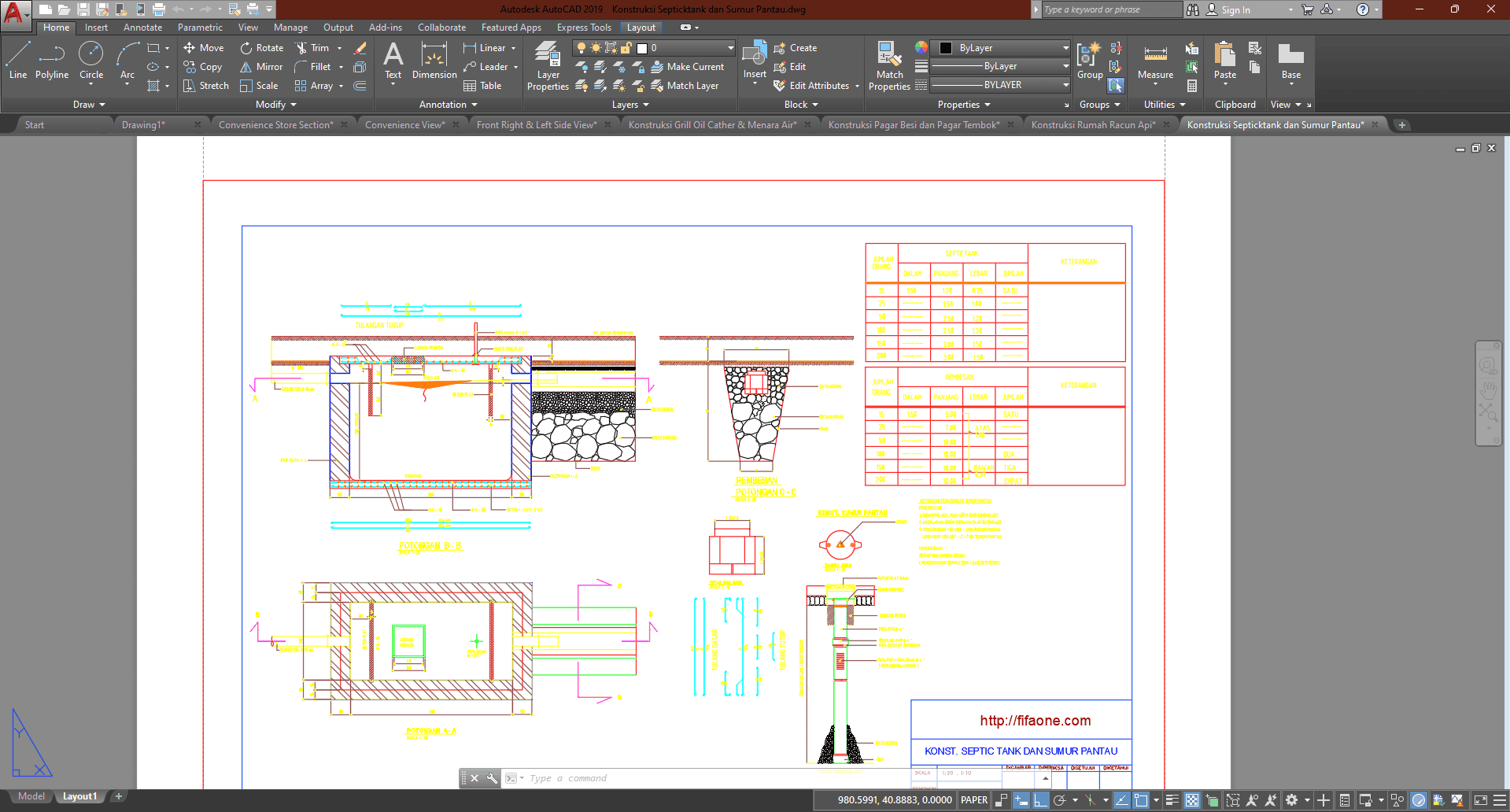Select the Circle draw tool
Image resolution: width=1510 pixels, height=812 pixels.
(91, 61)
